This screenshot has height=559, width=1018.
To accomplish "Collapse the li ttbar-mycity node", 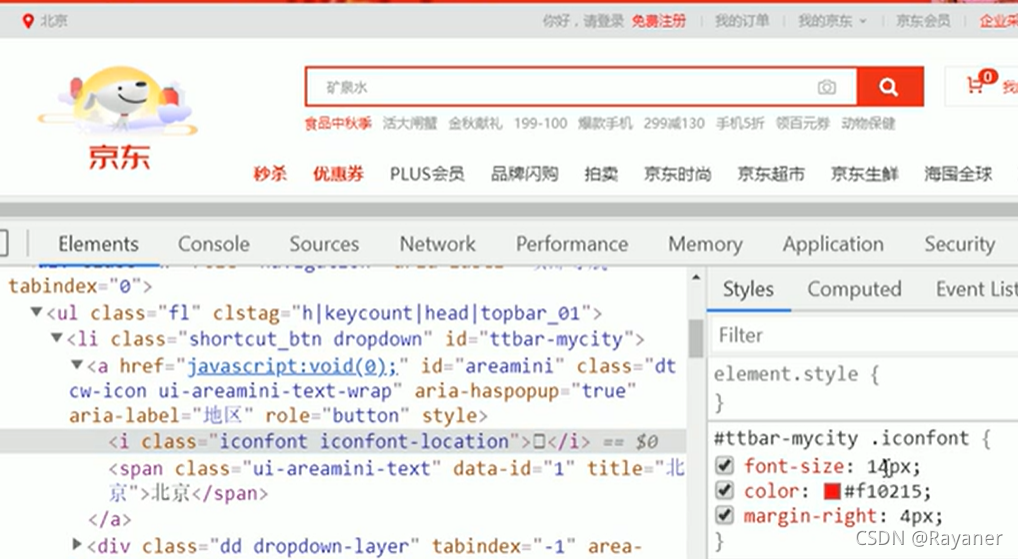I will pyautogui.click(x=57, y=338).
